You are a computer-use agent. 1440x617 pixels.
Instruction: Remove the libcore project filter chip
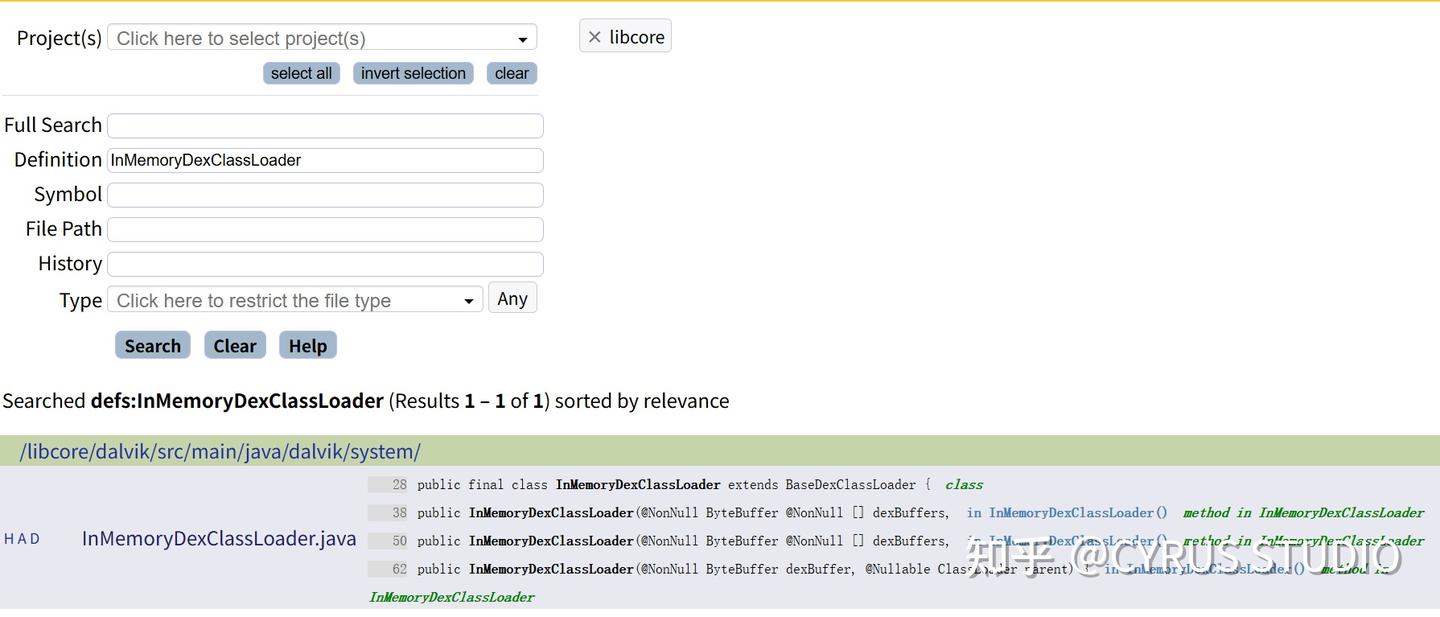[x=596, y=36]
